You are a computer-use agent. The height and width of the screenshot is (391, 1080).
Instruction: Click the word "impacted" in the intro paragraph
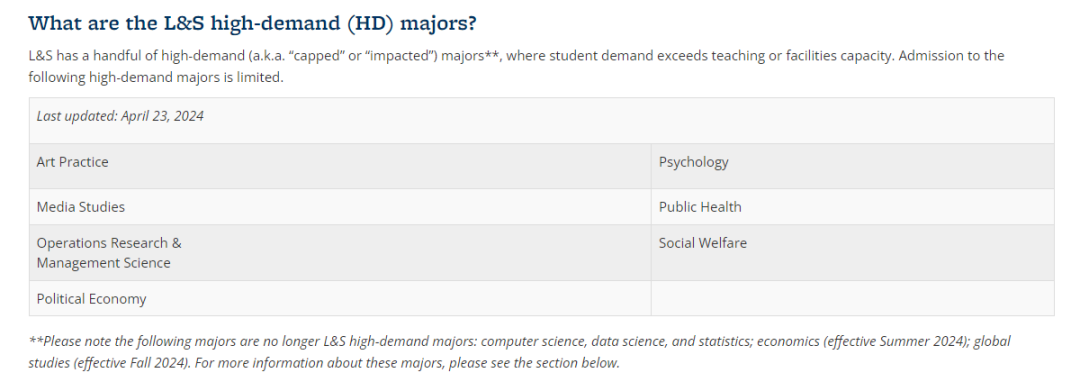click(x=398, y=56)
